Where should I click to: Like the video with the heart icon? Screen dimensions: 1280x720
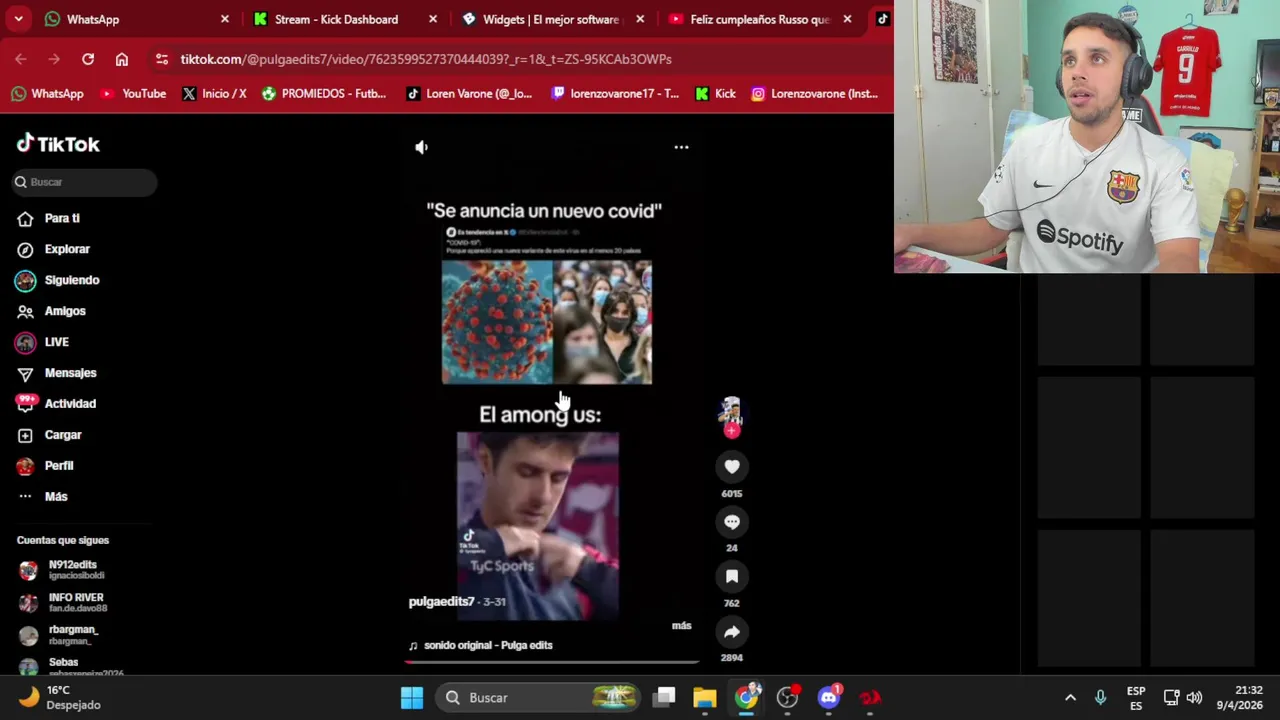[x=732, y=467]
